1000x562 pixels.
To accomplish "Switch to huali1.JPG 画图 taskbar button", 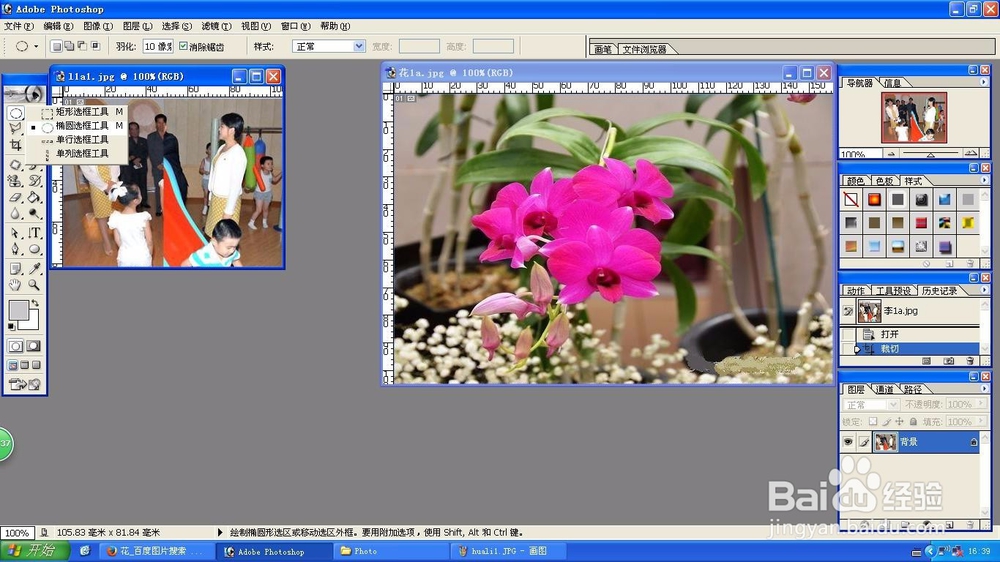I will pos(509,551).
